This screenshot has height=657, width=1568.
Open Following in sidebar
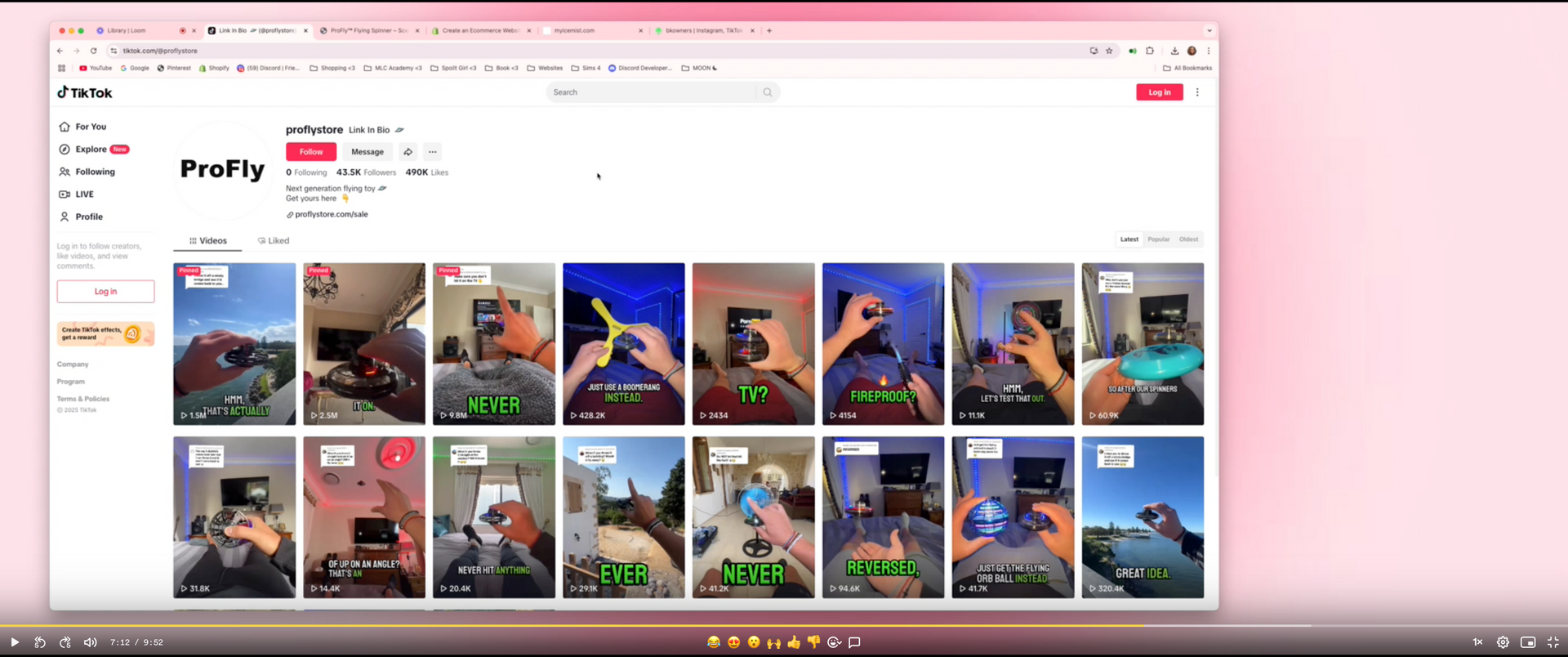click(x=87, y=172)
